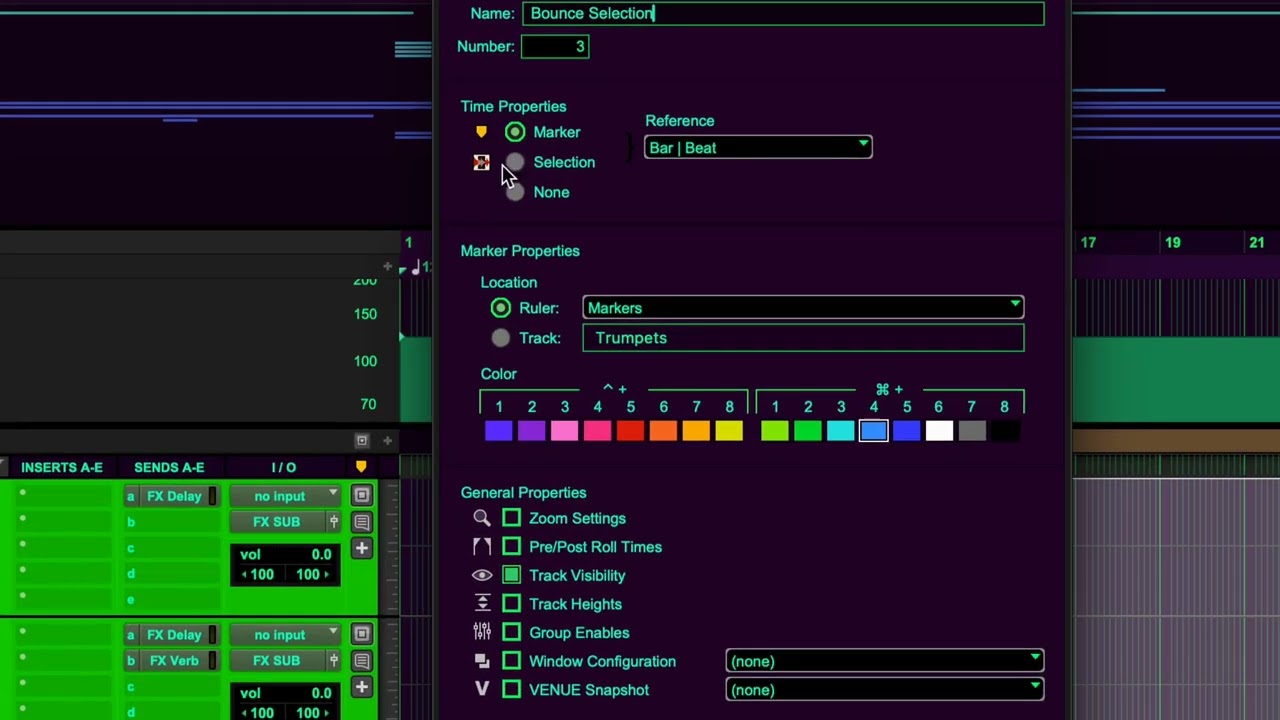Image resolution: width=1280 pixels, height=720 pixels.
Task: Click the empty send slot b
Action: tap(174, 522)
